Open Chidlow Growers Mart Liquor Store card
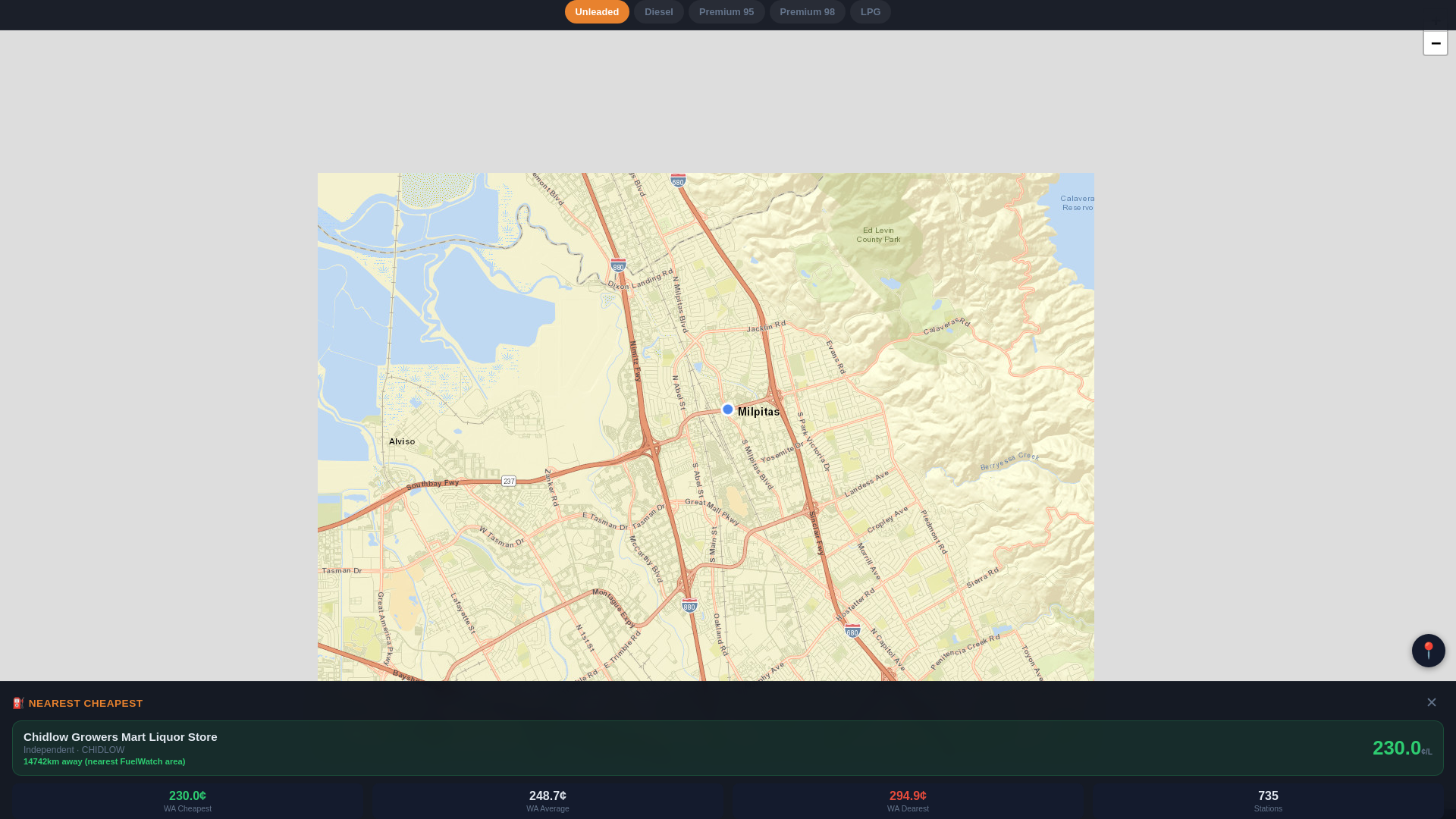The width and height of the screenshot is (1456, 819). [728, 748]
